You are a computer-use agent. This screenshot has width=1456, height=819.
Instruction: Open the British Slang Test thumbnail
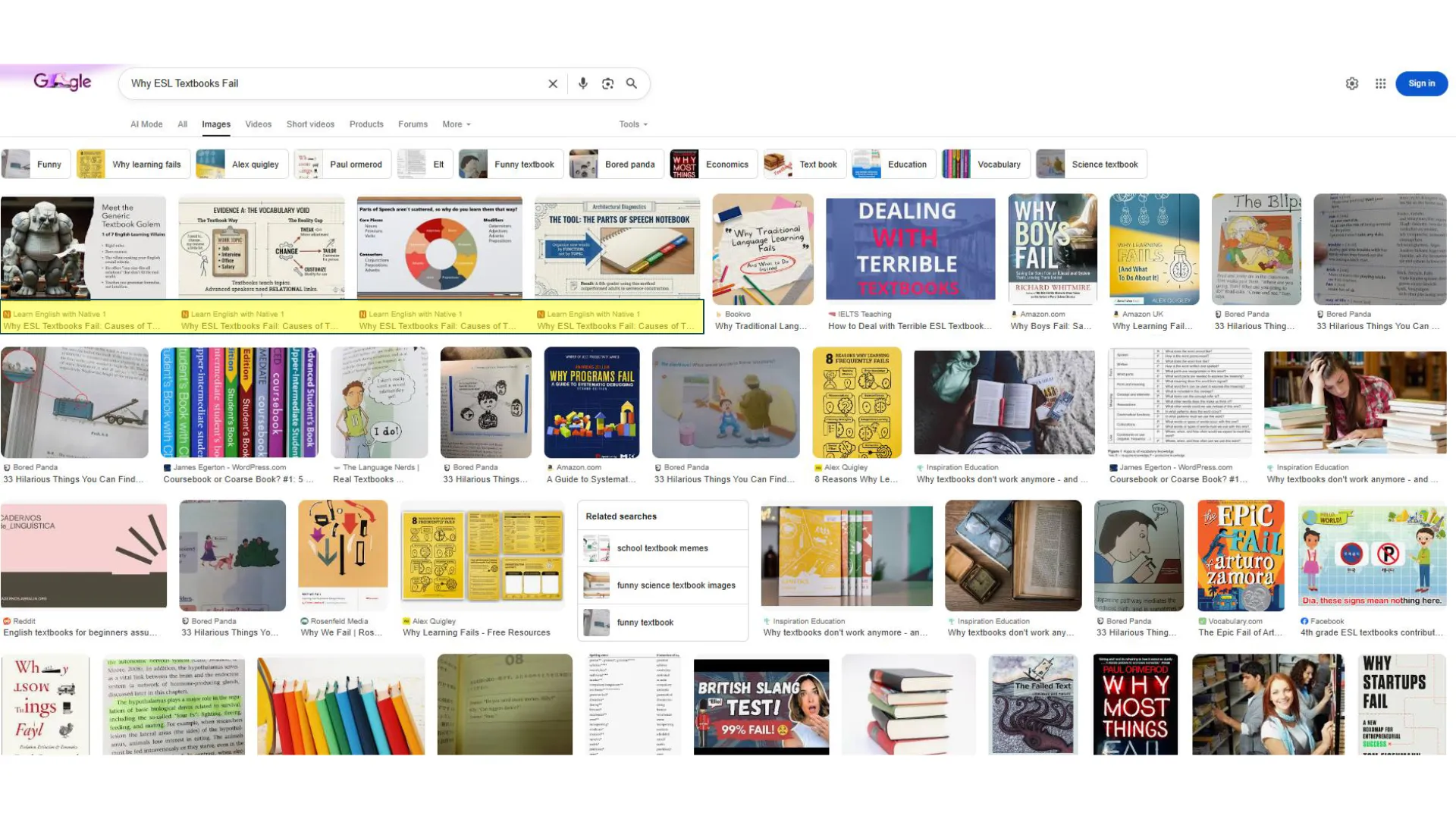761,705
